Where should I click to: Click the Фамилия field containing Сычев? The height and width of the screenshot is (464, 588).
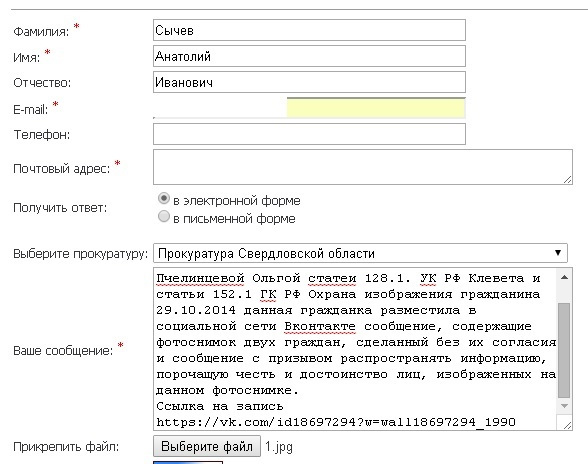pos(309,30)
